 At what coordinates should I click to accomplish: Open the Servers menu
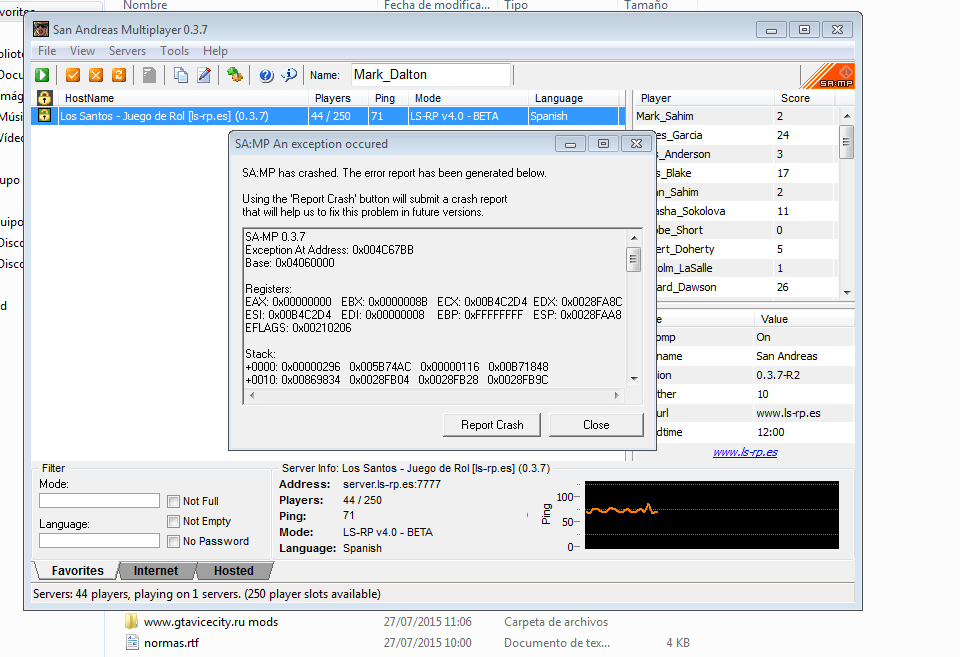(127, 51)
